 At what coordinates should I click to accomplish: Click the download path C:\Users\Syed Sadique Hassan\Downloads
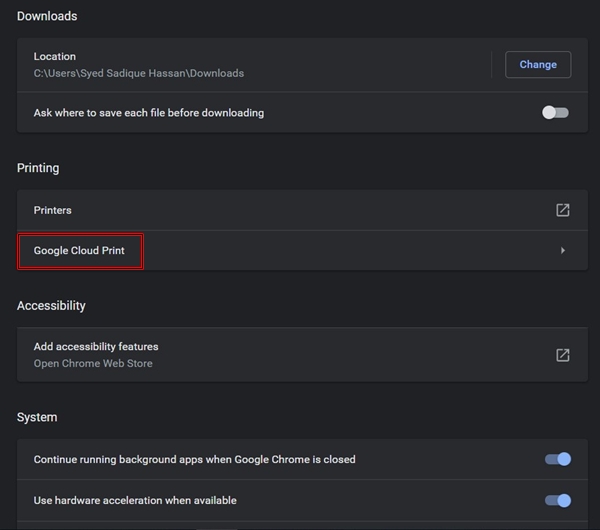(x=139, y=73)
